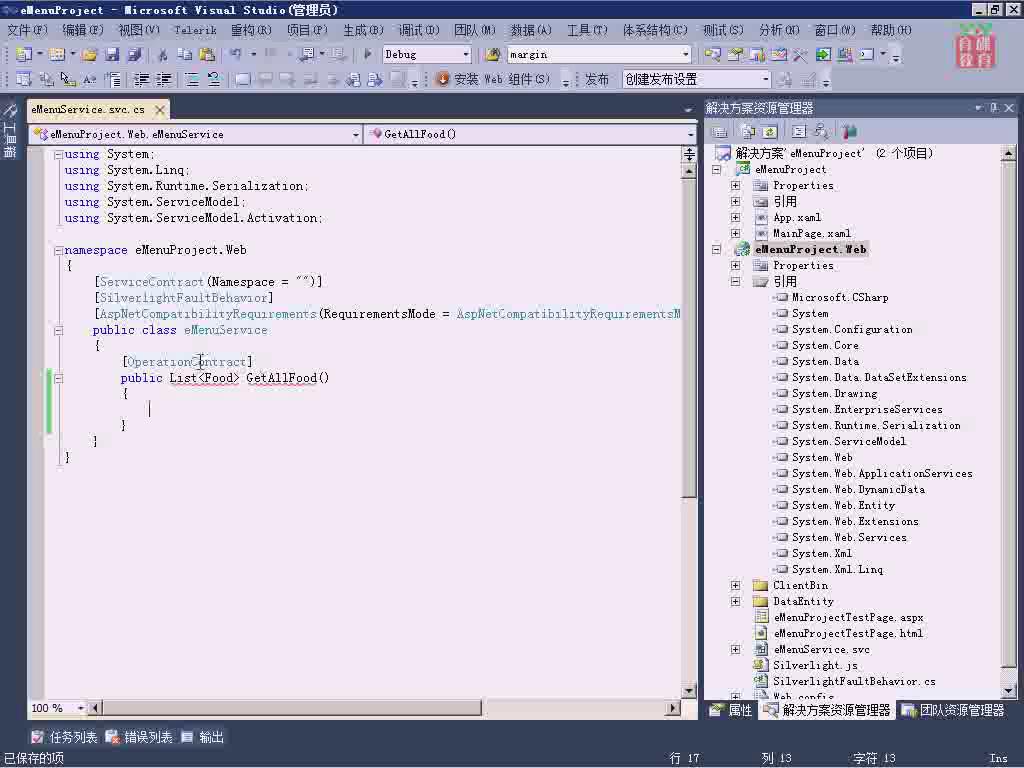Viewport: 1024px width, 768px height.
Task: Open the Debug configuration dropdown
Action: pyautogui.click(x=466, y=55)
